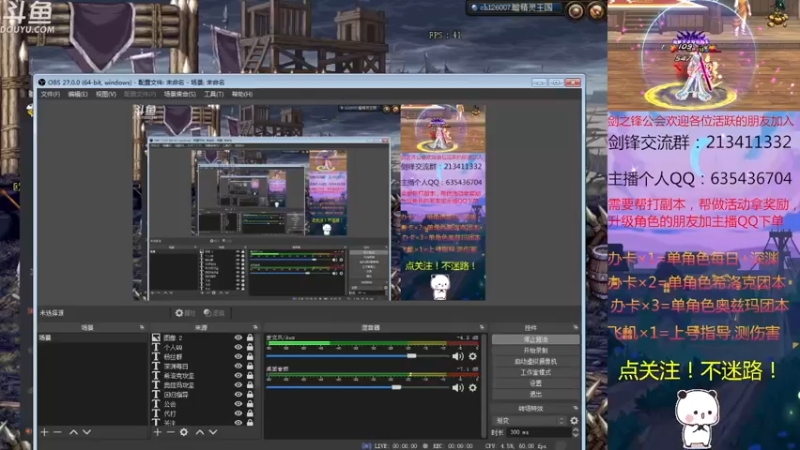Lock toggle for 深渊每日 source
This screenshot has height=450, width=800.
[x=250, y=366]
